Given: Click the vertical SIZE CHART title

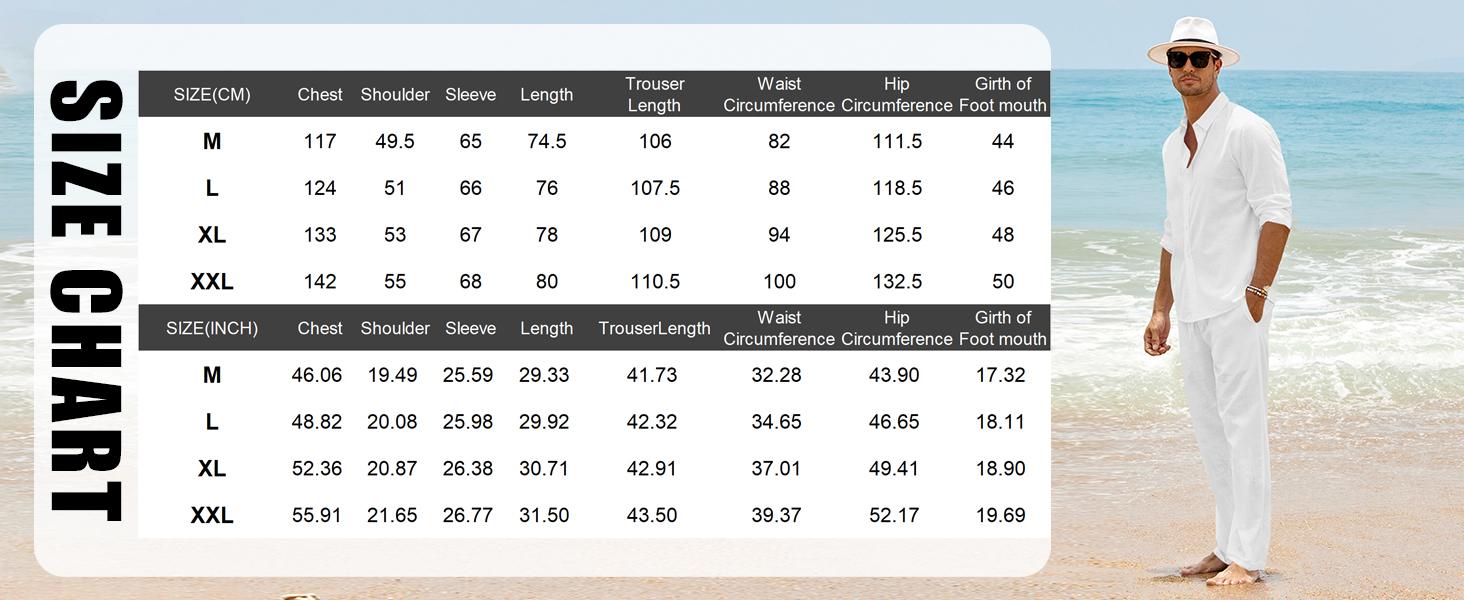Looking at the screenshot, I should [x=86, y=299].
